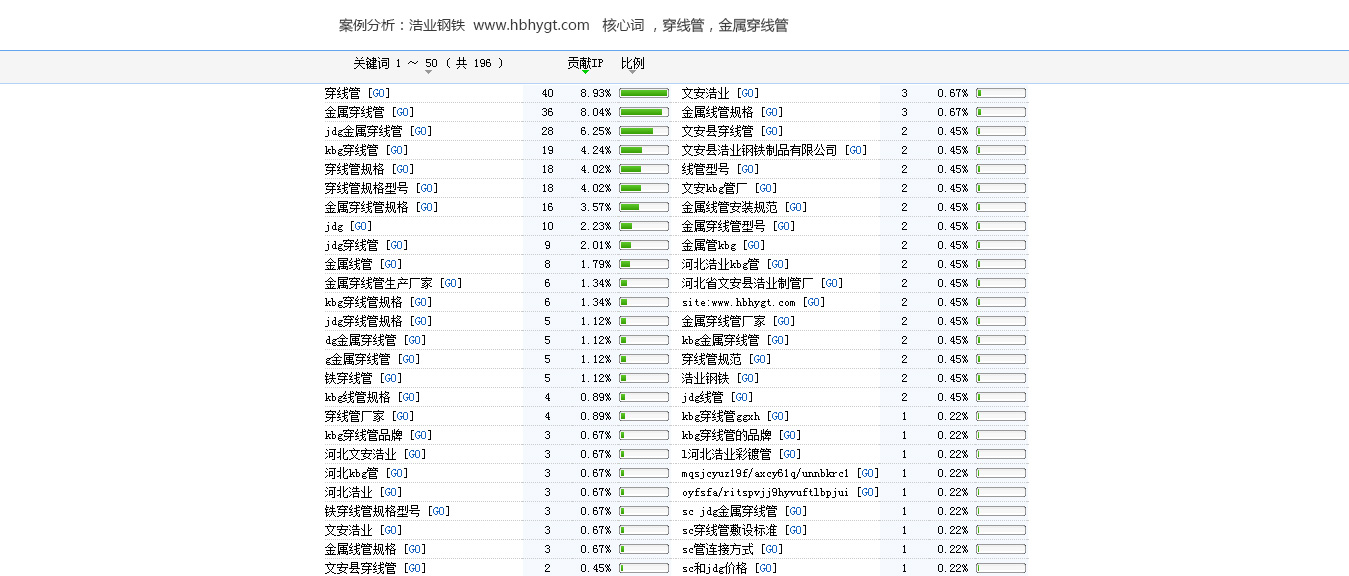Click GO link for site:www.hbhygt.com

pos(814,302)
